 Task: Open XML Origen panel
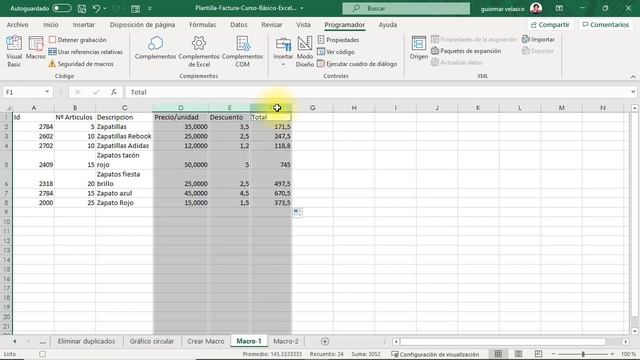(419, 48)
